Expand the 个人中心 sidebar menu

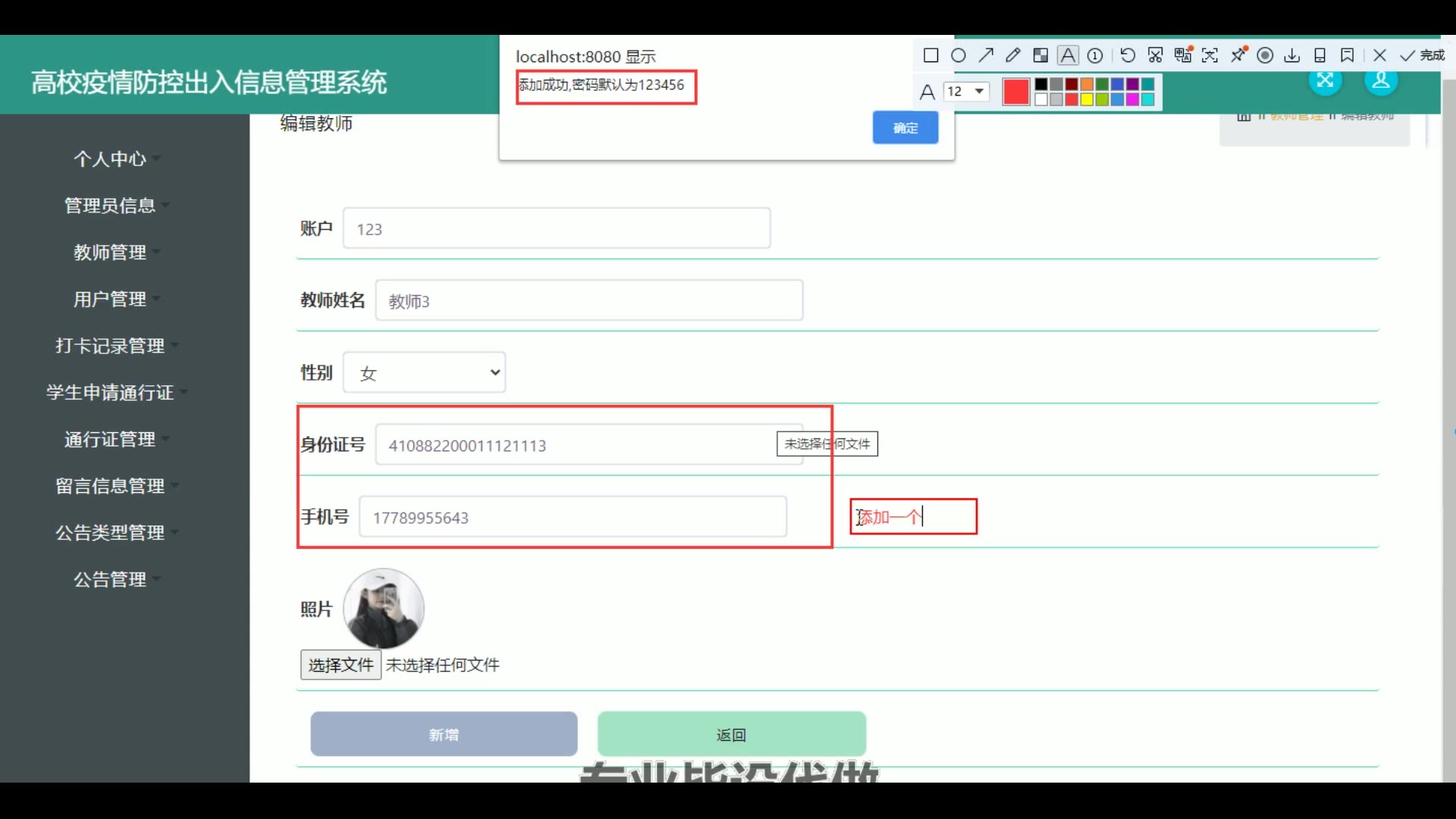117,158
